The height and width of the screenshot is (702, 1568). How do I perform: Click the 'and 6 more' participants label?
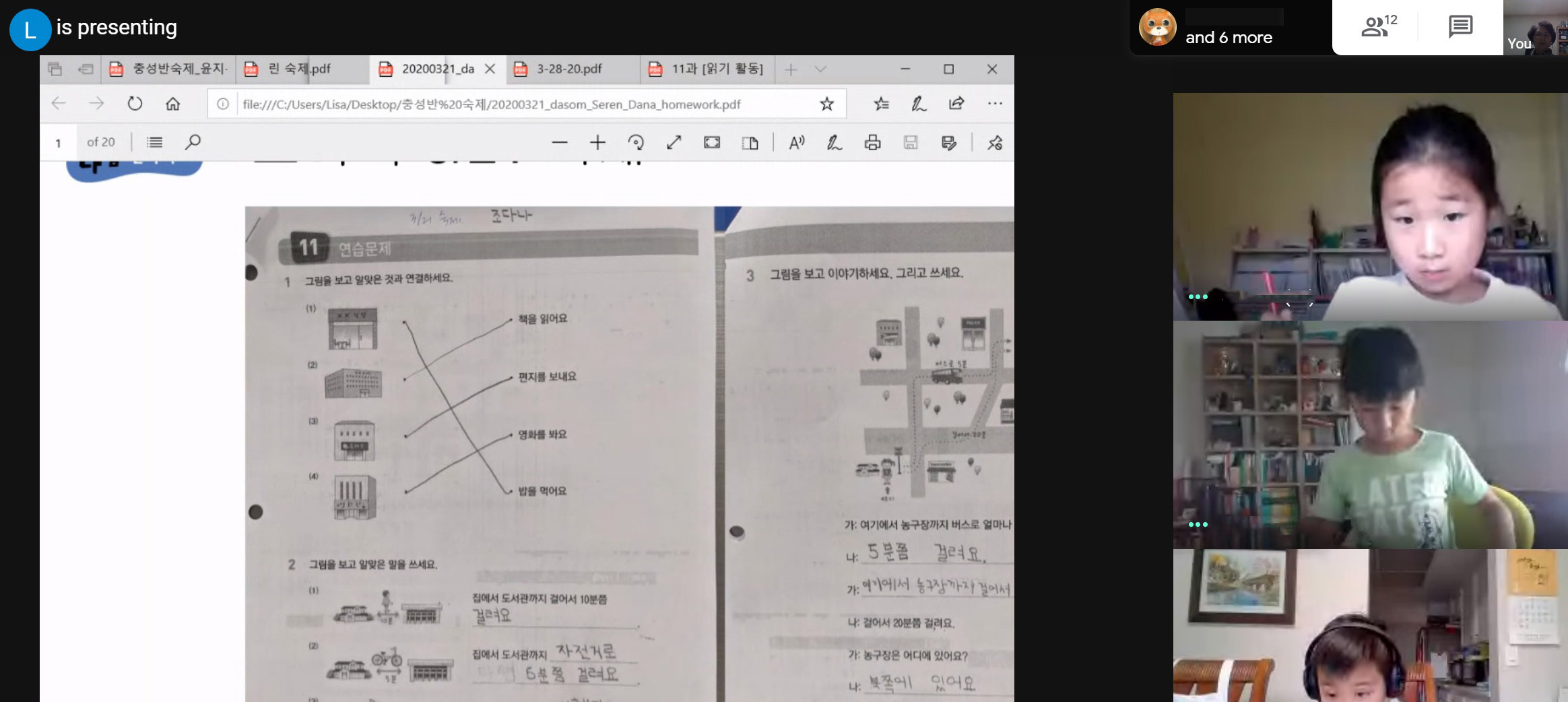(x=1229, y=38)
